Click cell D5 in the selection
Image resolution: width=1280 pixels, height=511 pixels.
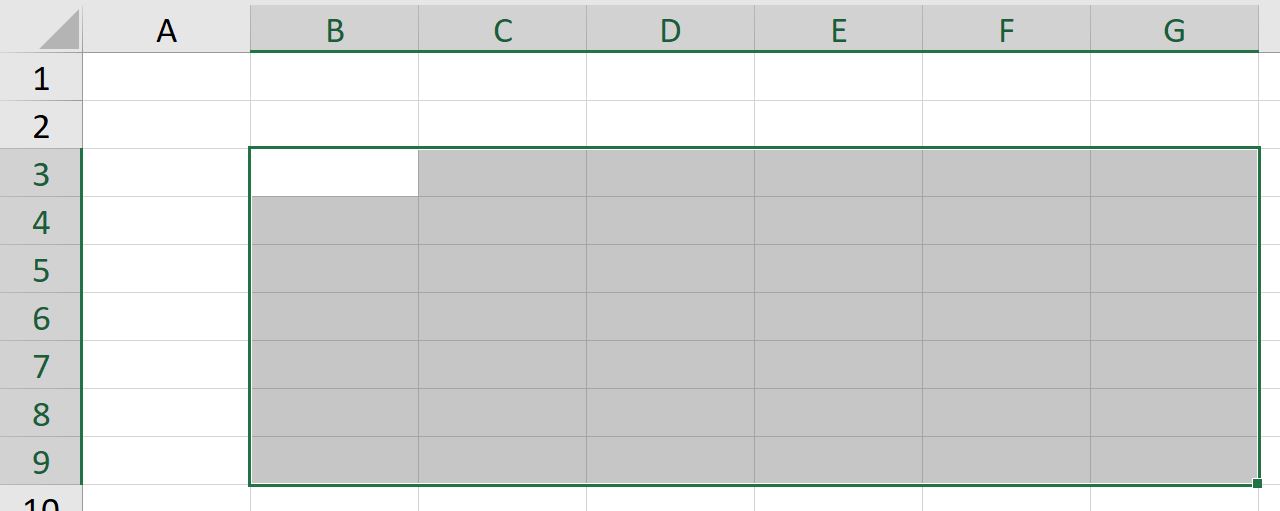click(670, 269)
